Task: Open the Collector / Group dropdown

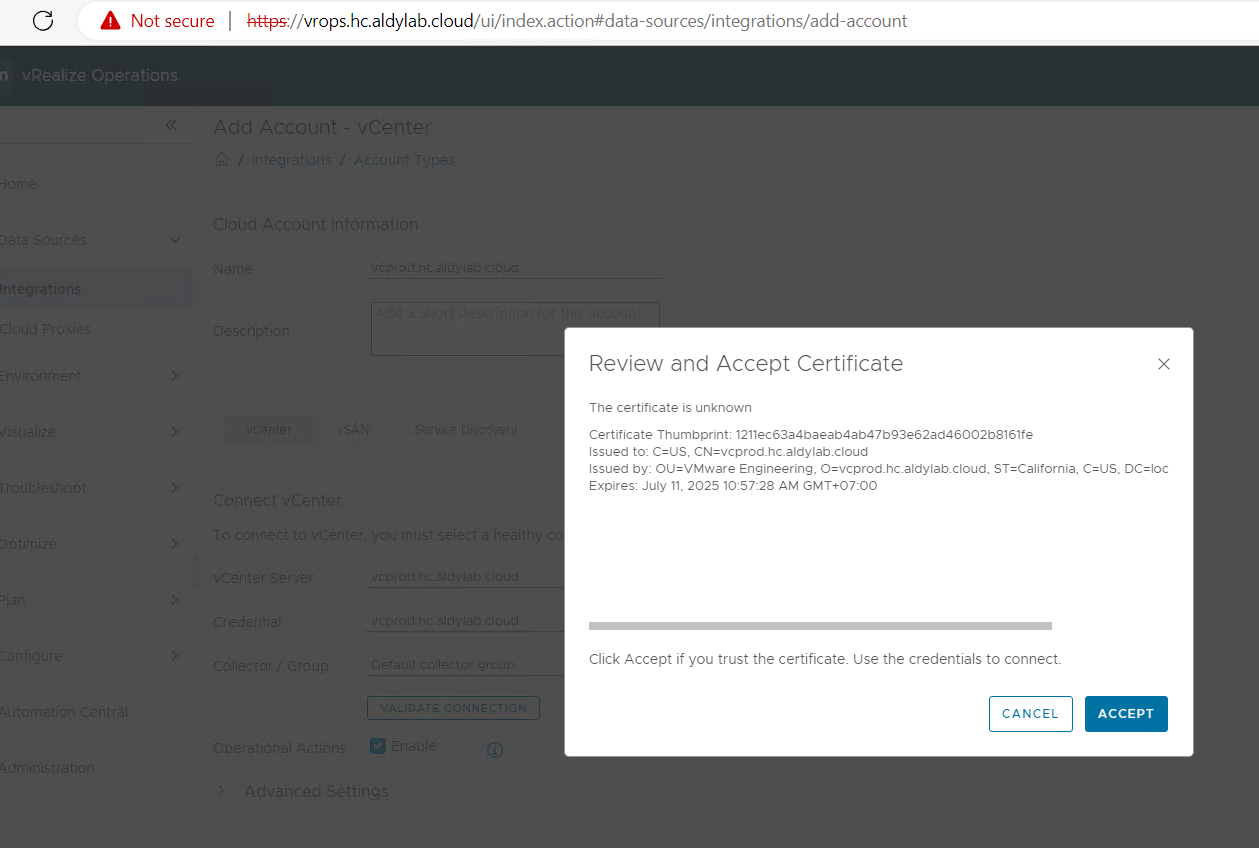Action: pos(460,665)
